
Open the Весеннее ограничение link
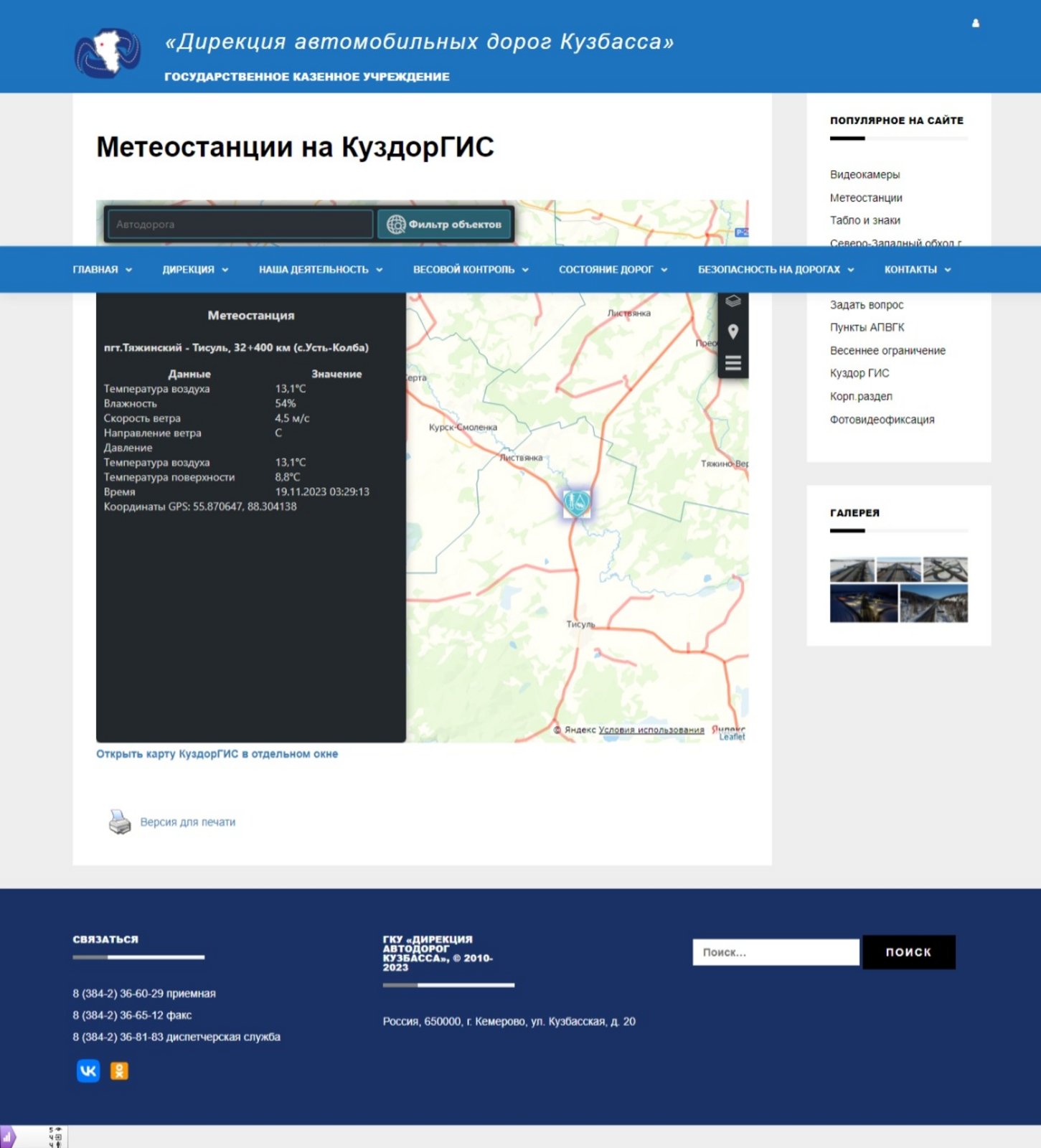tap(887, 351)
